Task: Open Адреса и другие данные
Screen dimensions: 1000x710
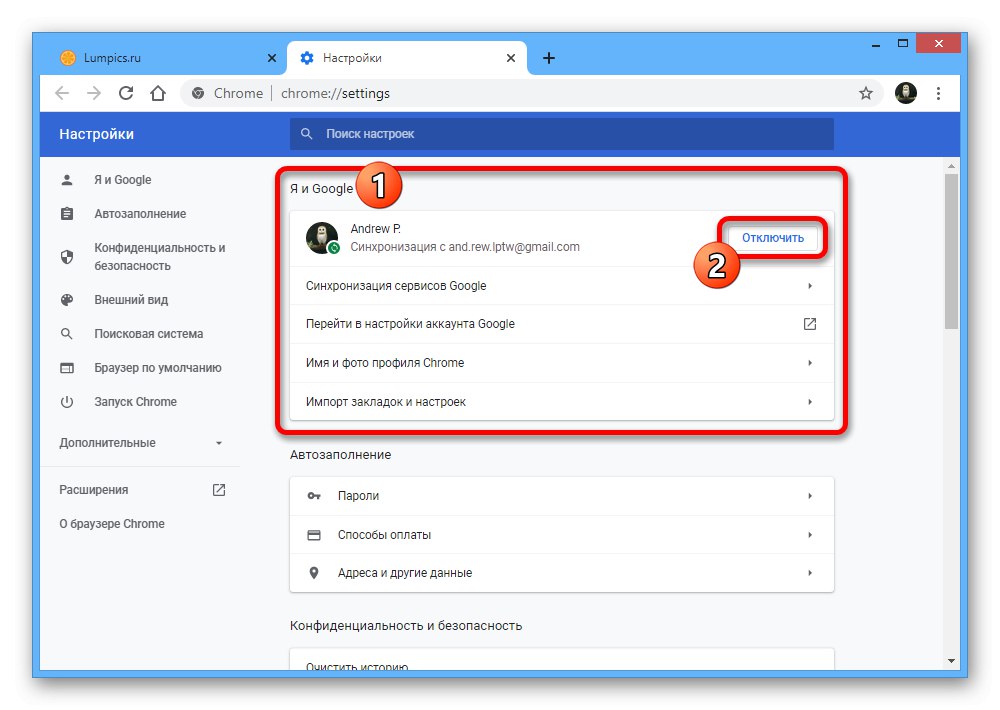Action: [x=562, y=573]
